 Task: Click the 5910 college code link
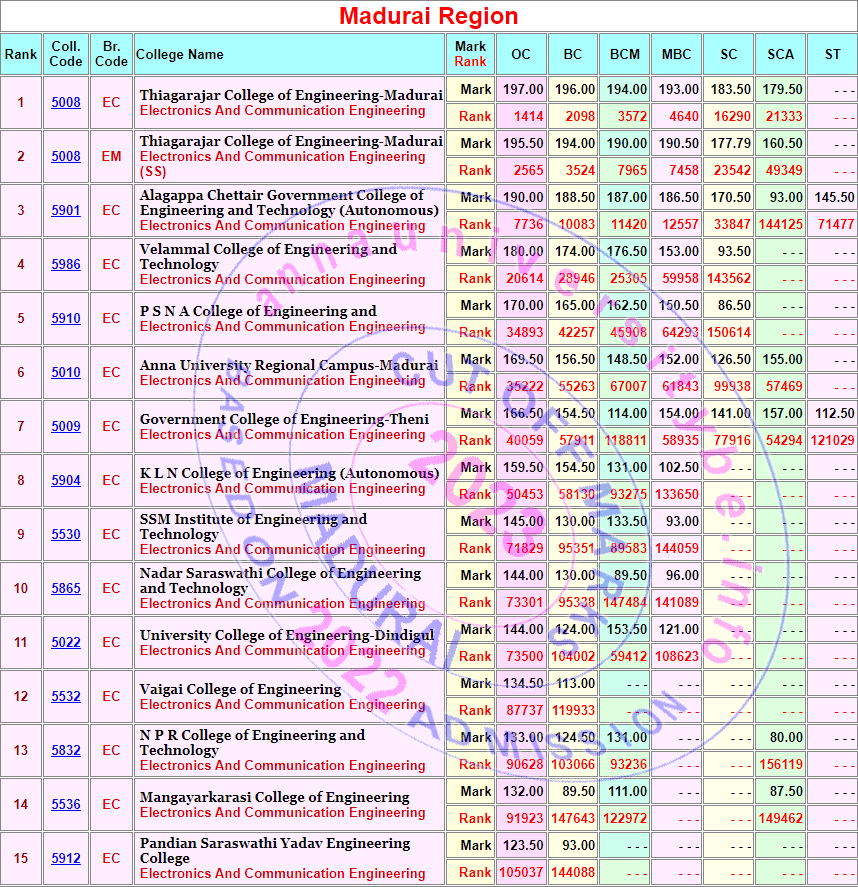click(66, 319)
